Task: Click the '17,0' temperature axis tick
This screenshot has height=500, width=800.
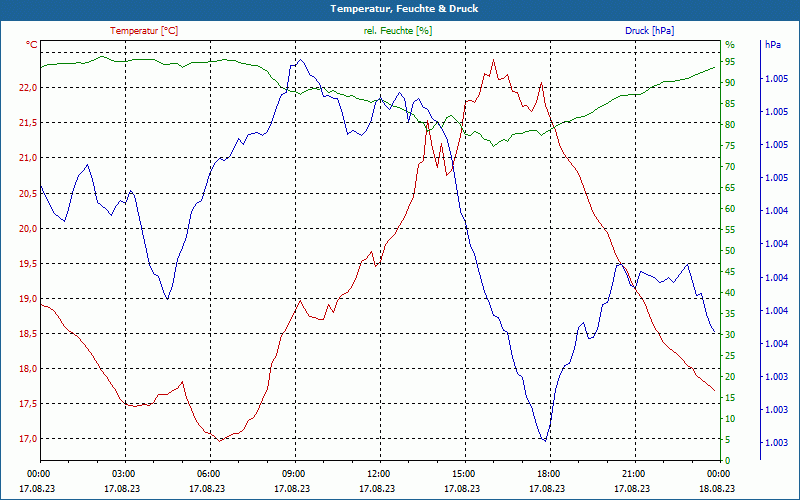Action: pyautogui.click(x=28, y=439)
